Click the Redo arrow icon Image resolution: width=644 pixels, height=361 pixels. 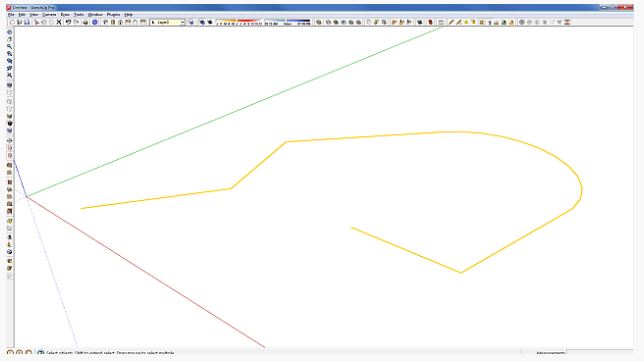click(x=76, y=22)
